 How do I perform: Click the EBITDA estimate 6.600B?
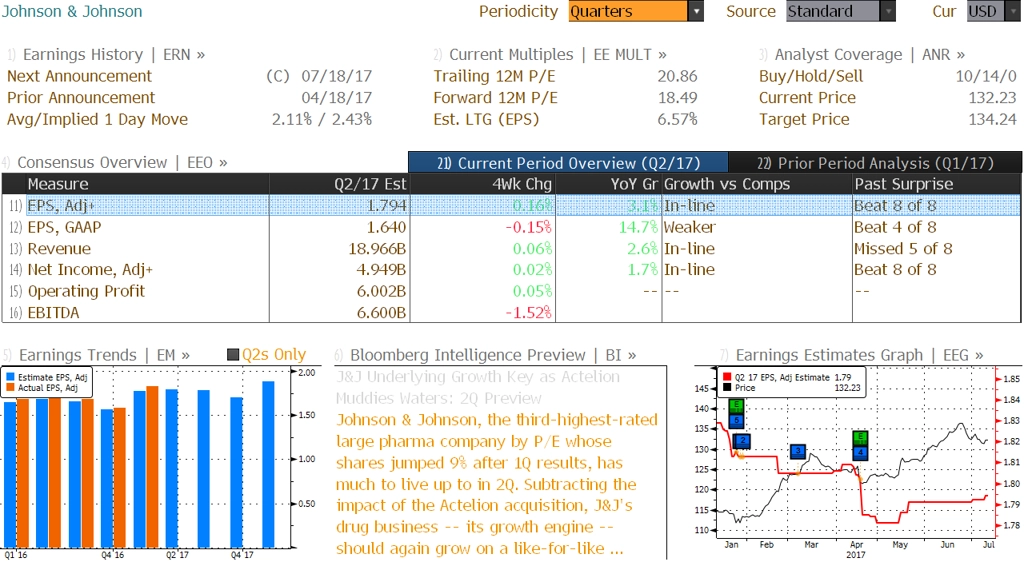coord(381,313)
